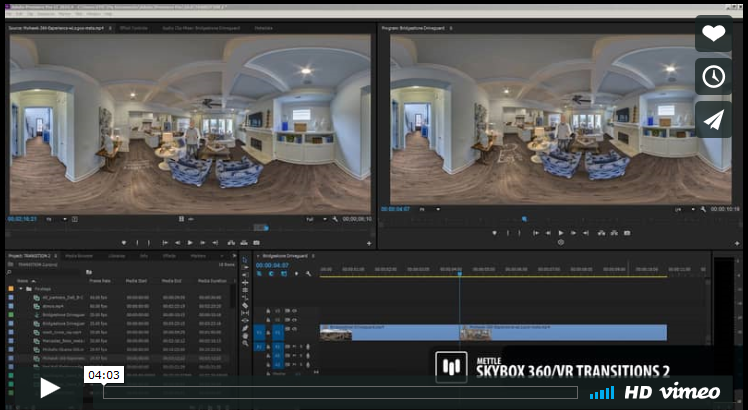Step forward one frame in Program monitor

point(573,233)
